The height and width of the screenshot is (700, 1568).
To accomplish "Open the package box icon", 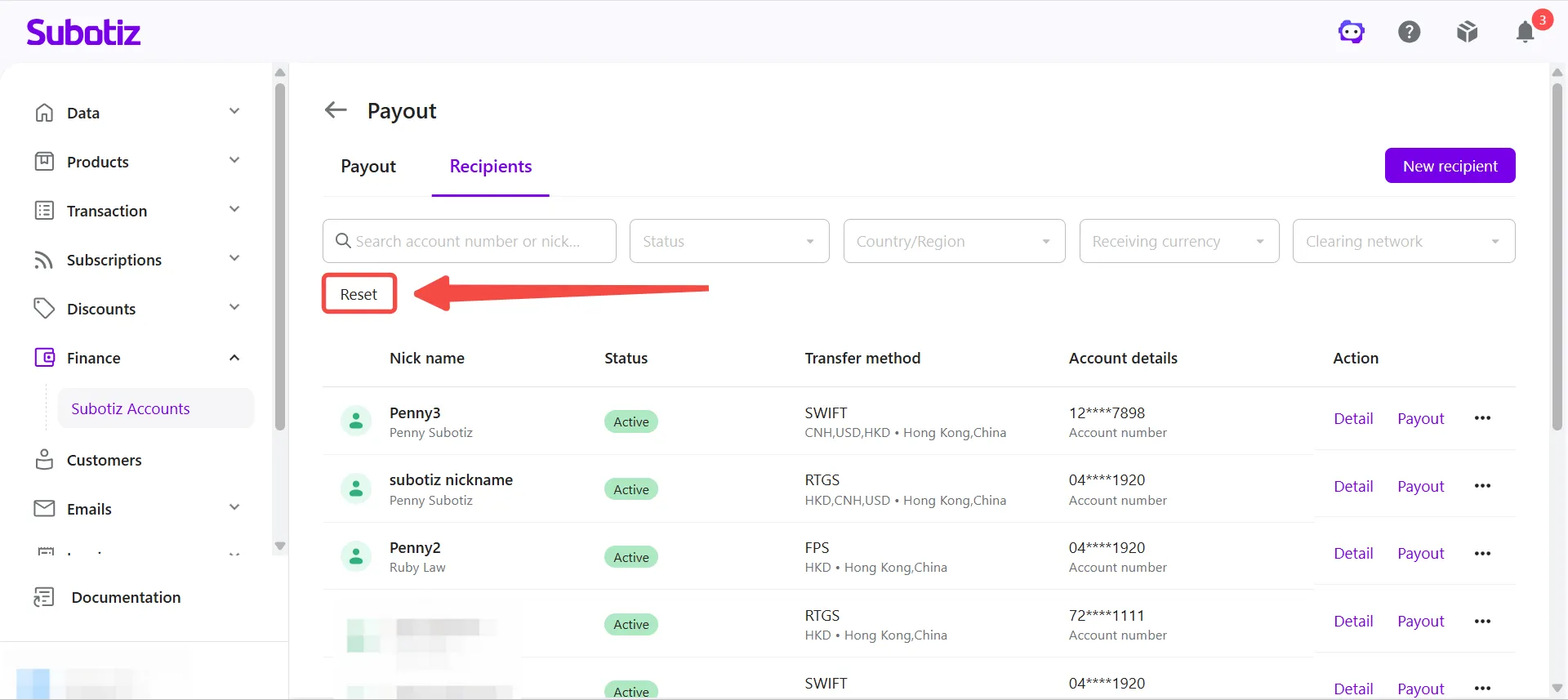I will click(x=1468, y=32).
